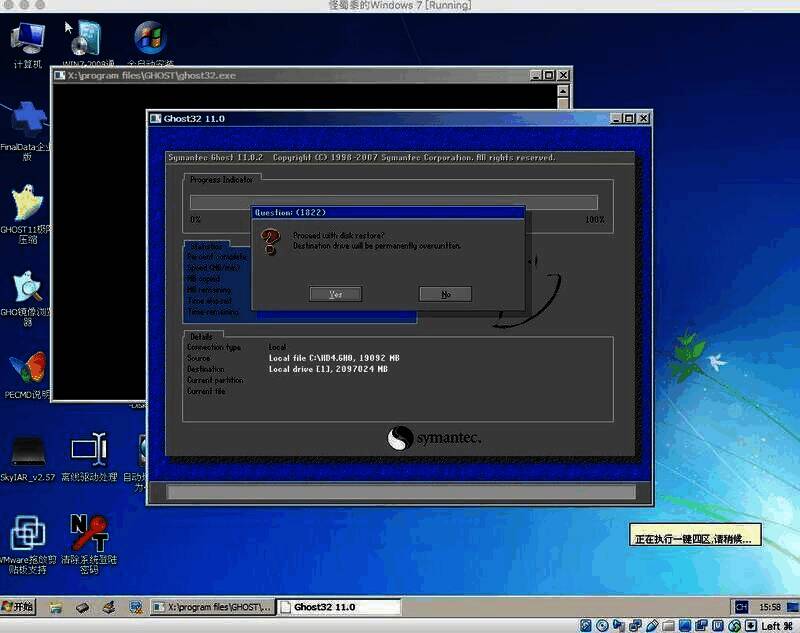Image resolution: width=800 pixels, height=633 pixels.
Task: Click the 开始 Start button
Action: 19,607
